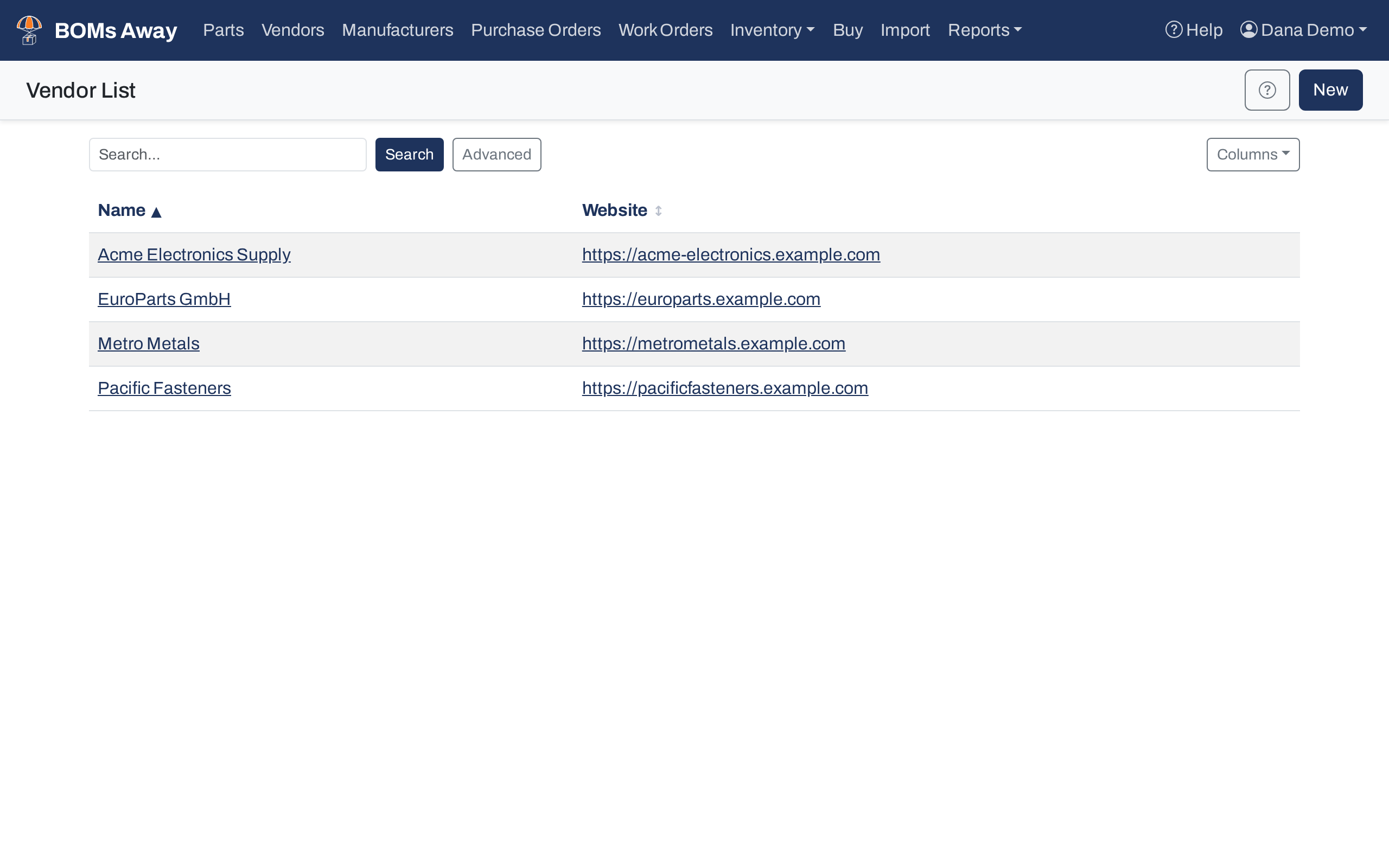Sort by the Website column header
This screenshot has height=868, width=1389.
(x=615, y=210)
